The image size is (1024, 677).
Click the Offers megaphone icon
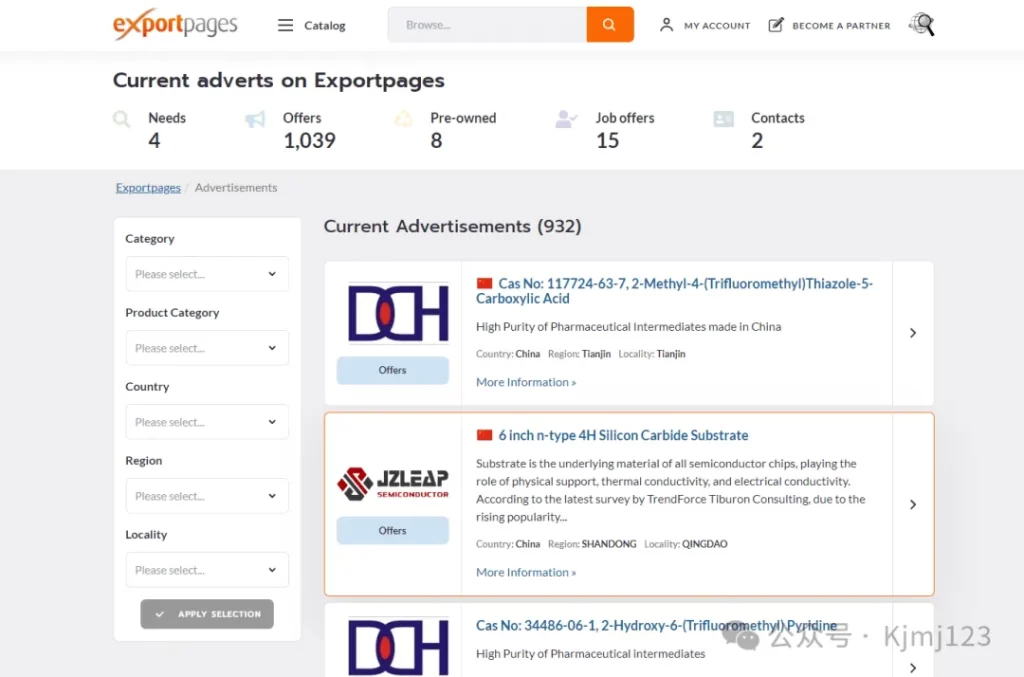[x=255, y=119]
